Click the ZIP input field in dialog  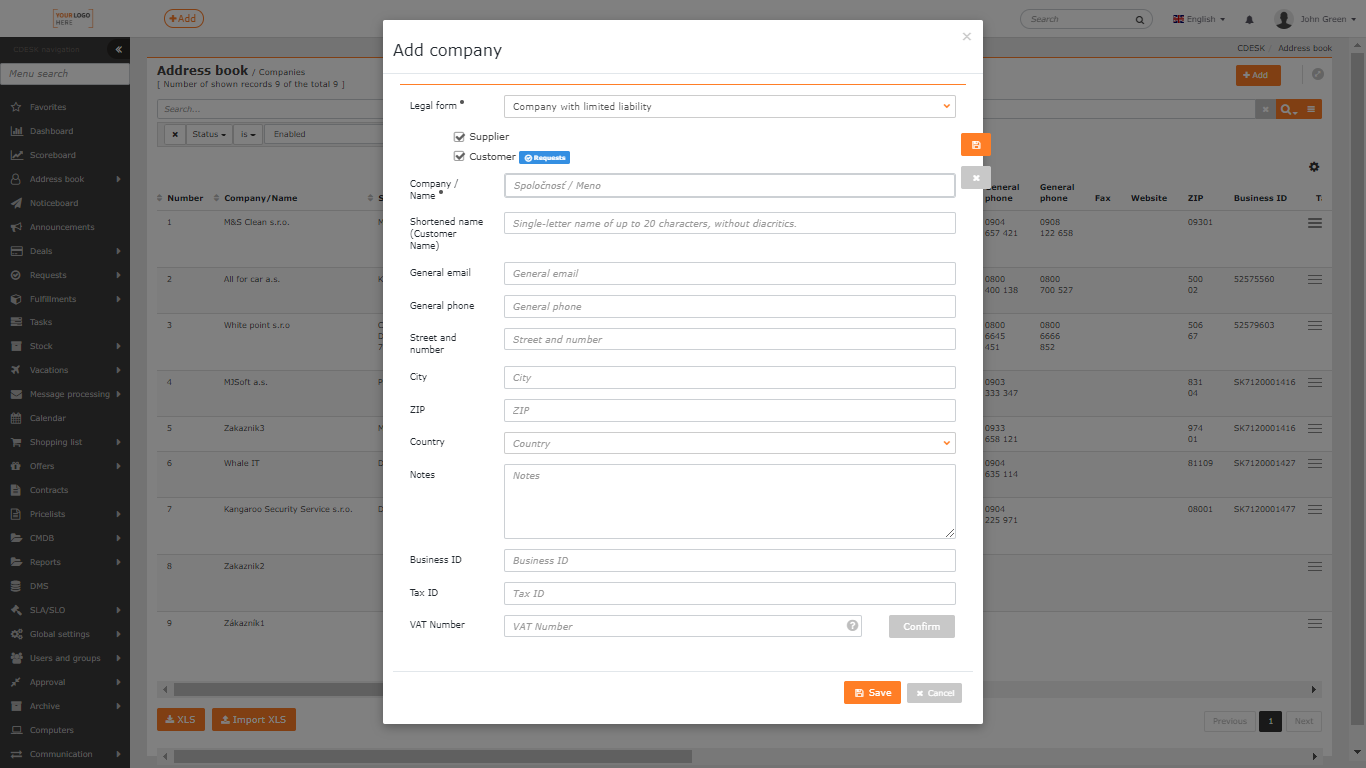[x=730, y=410]
